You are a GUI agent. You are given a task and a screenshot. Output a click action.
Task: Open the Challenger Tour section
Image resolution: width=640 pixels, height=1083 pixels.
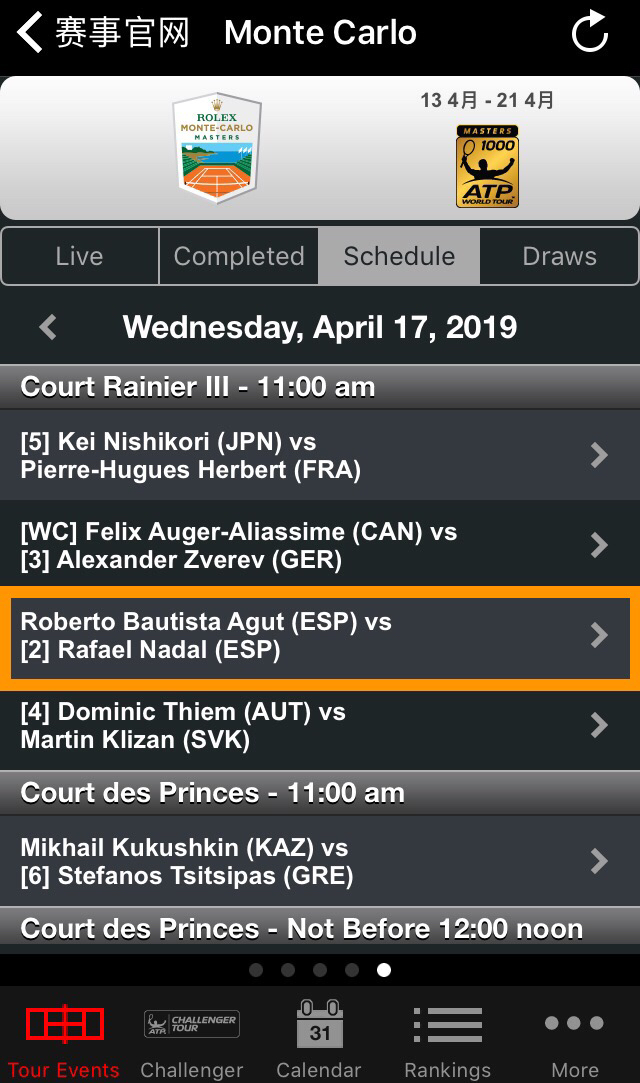tap(192, 1025)
